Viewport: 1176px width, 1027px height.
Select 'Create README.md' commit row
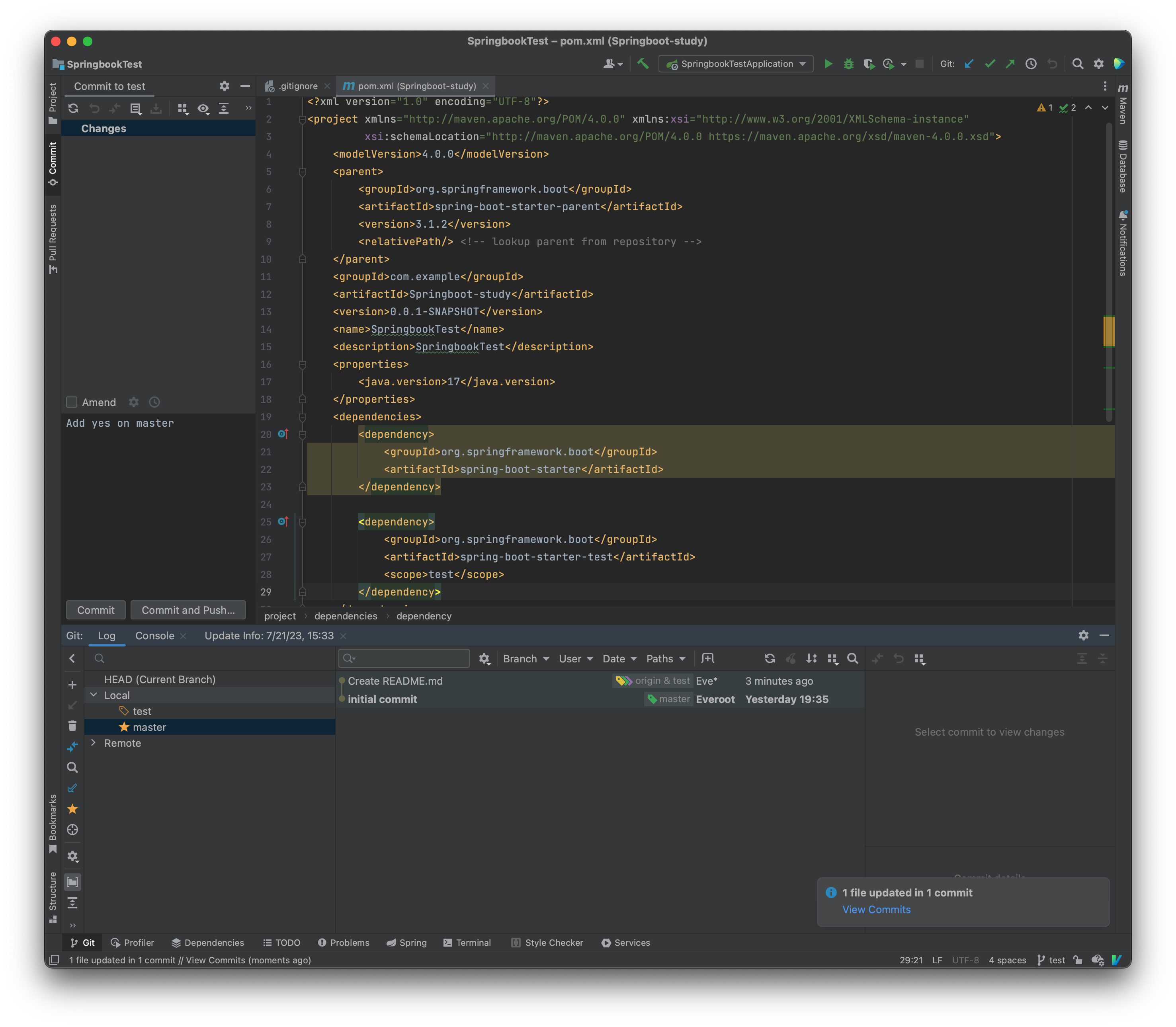[x=600, y=681]
